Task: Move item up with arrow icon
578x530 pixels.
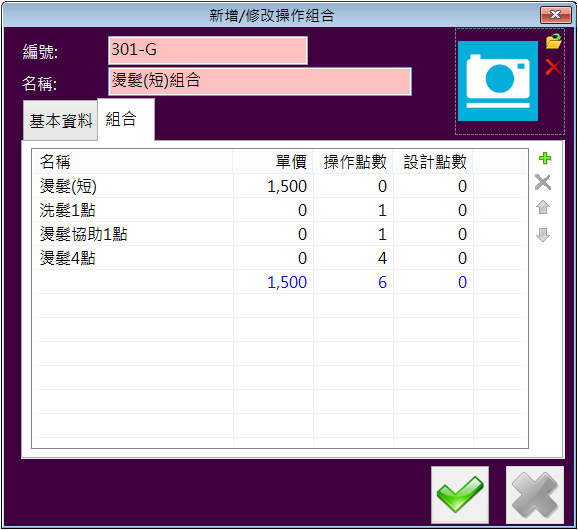Action: click(543, 208)
